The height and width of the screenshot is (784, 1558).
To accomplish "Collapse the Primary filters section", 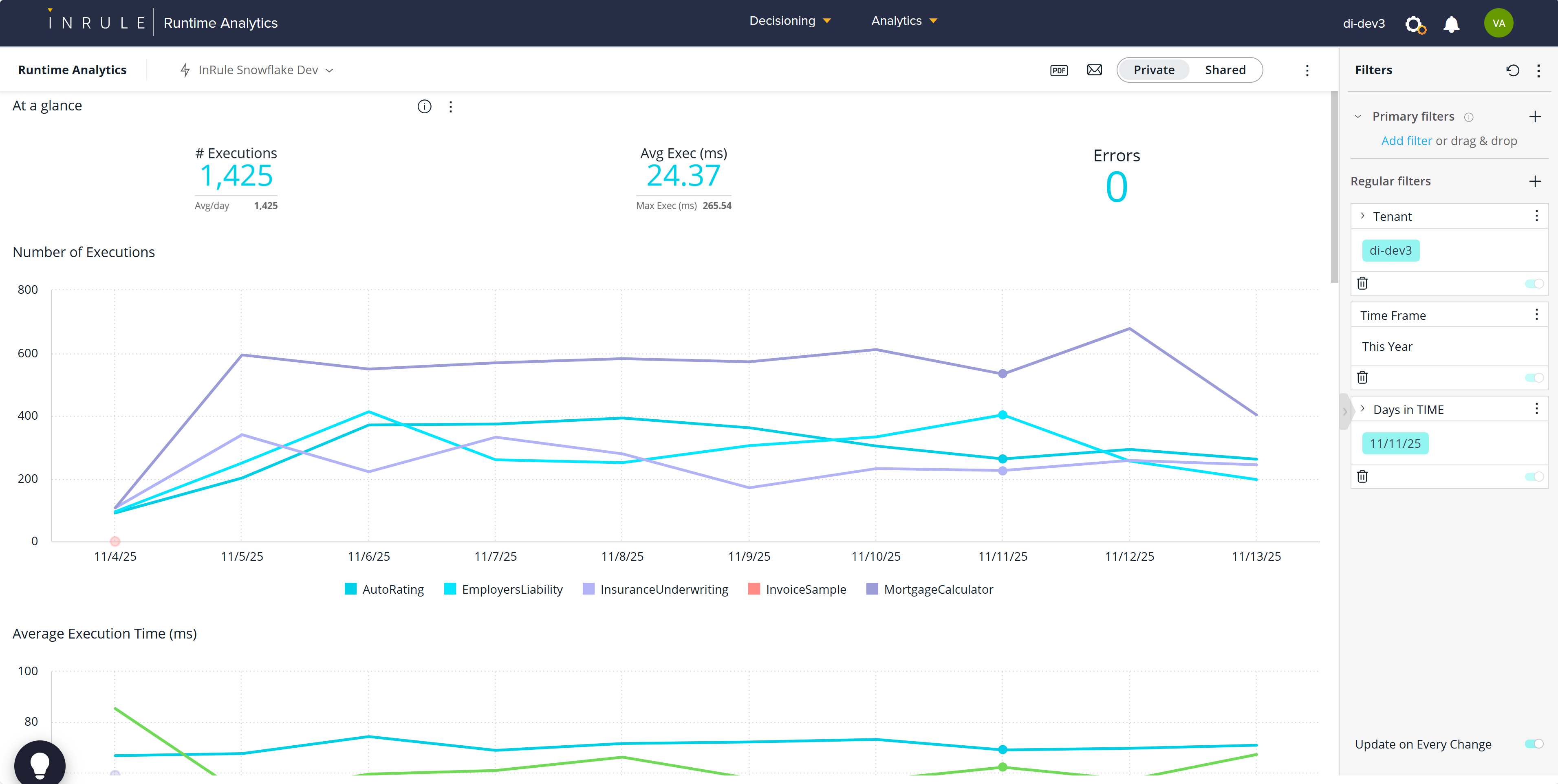I will pyautogui.click(x=1358, y=116).
